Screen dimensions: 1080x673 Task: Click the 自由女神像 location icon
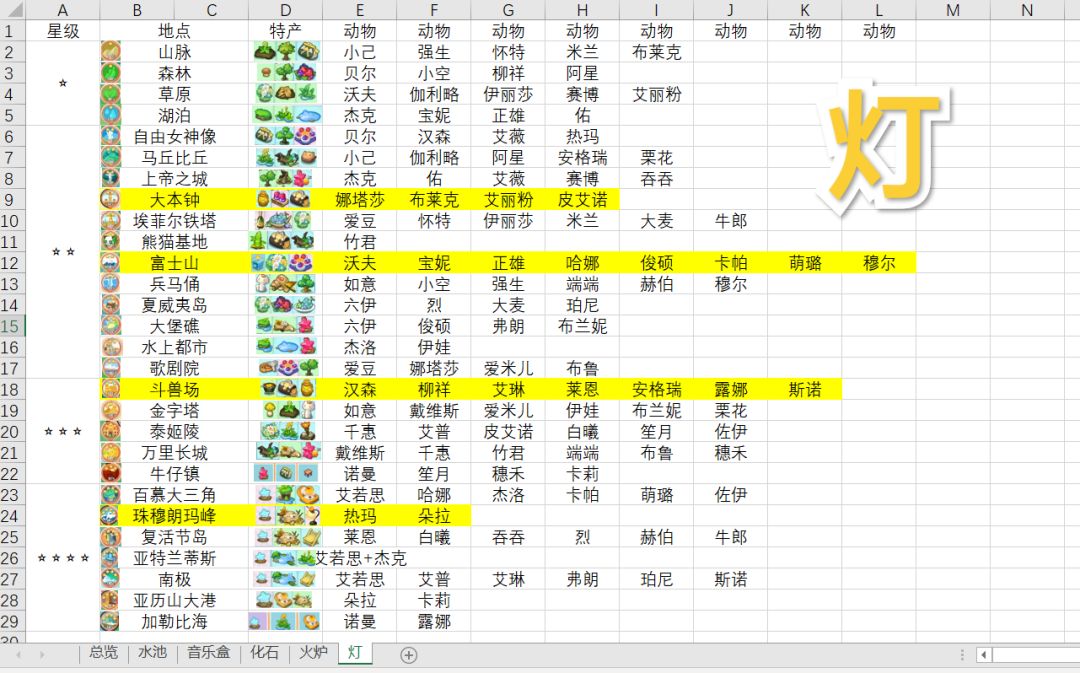[x=110, y=136]
